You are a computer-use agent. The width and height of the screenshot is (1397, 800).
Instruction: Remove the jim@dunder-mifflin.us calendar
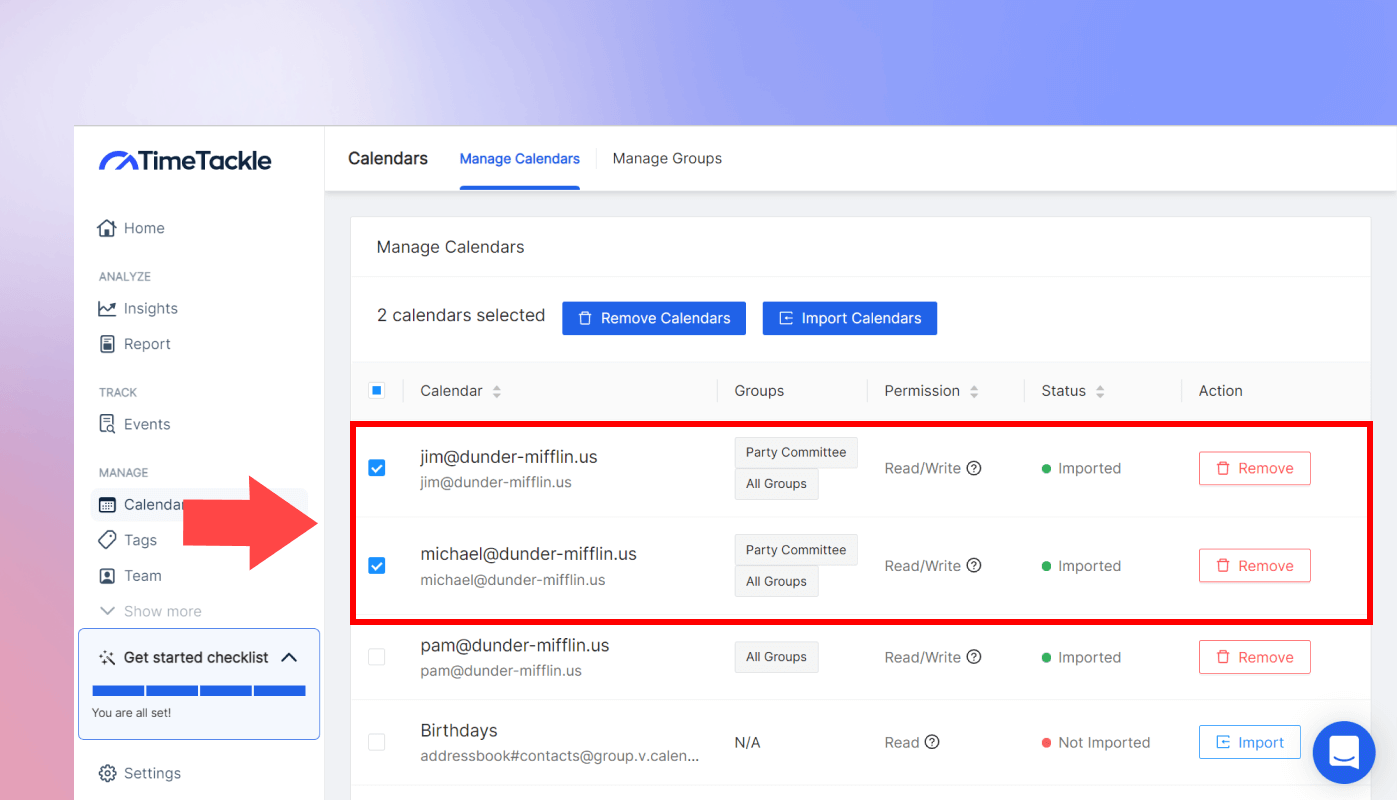(1255, 468)
